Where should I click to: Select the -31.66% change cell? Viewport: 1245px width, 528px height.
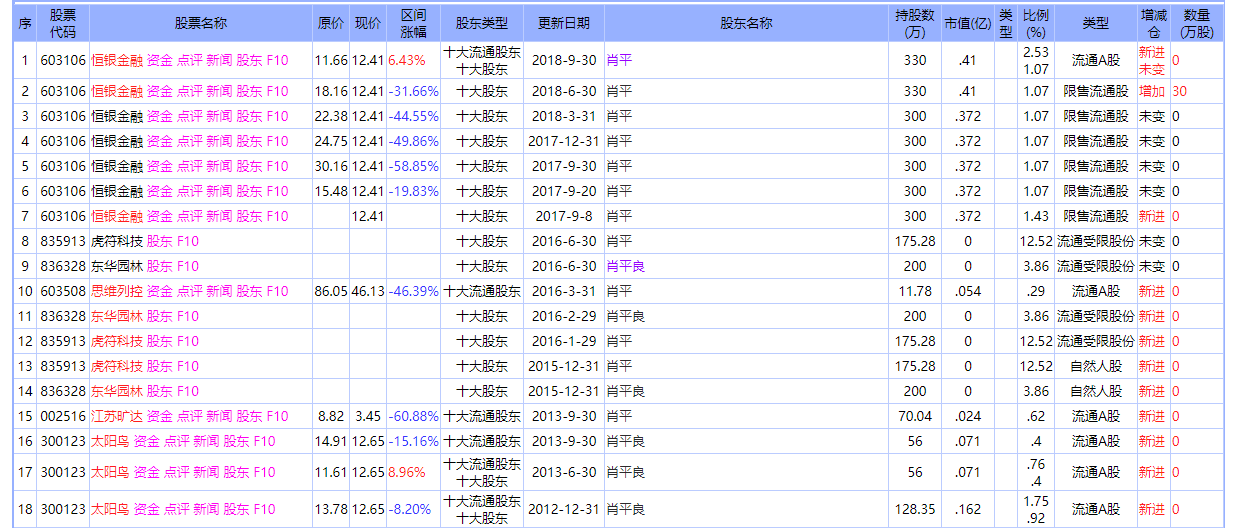(413, 91)
